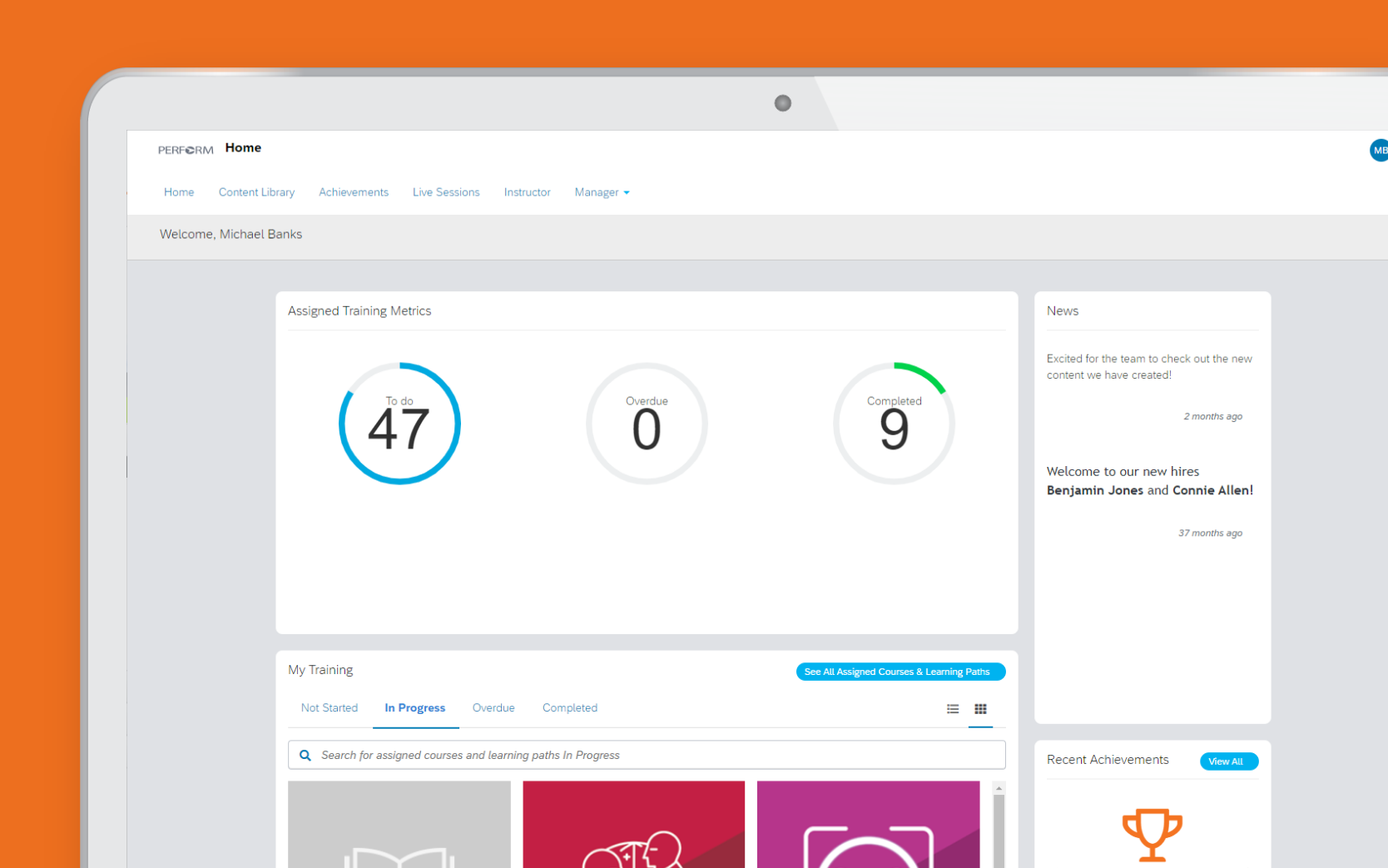Open Live Sessions in navigation

446,192
